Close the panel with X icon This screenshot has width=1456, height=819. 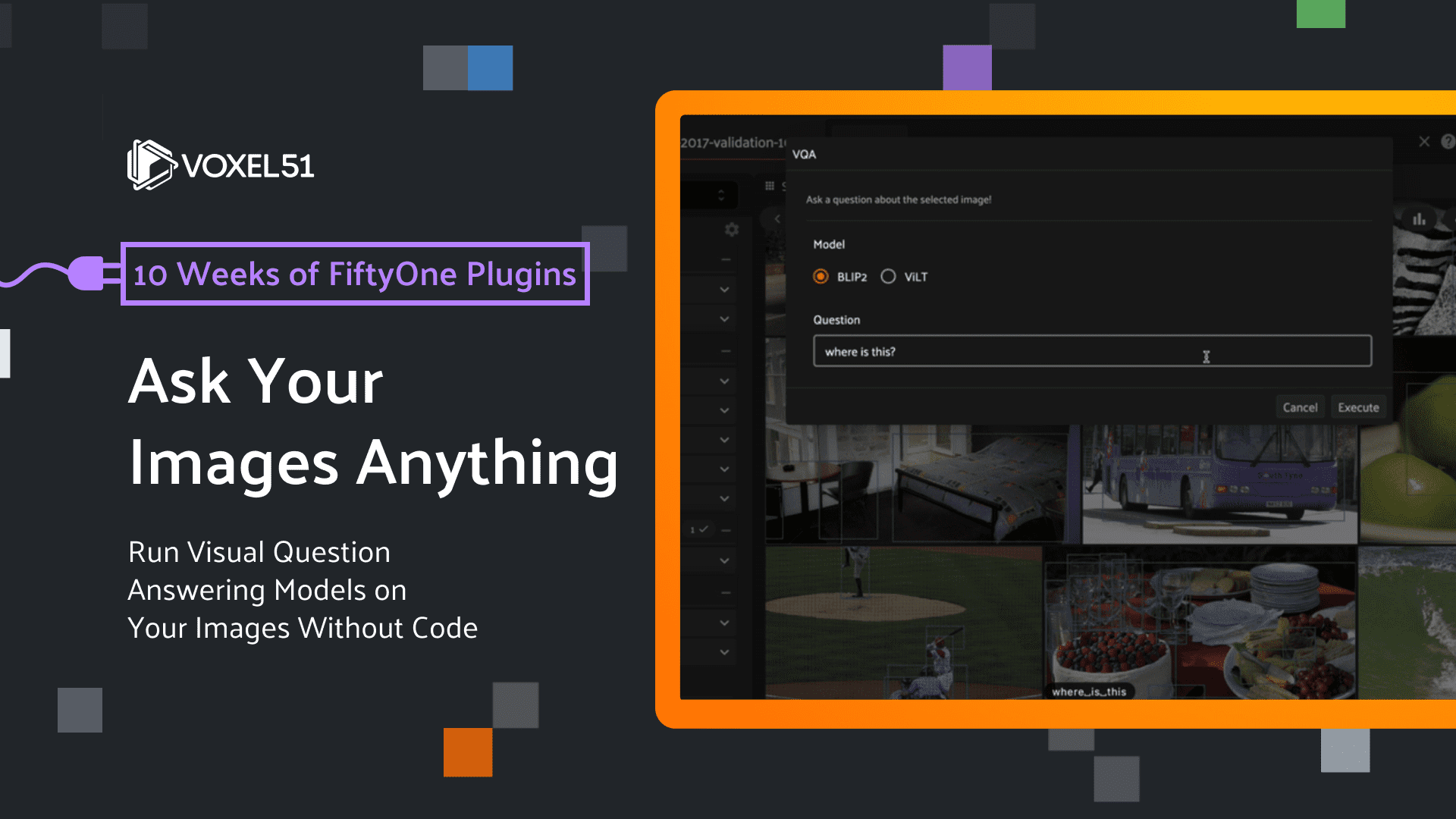[x=1424, y=142]
